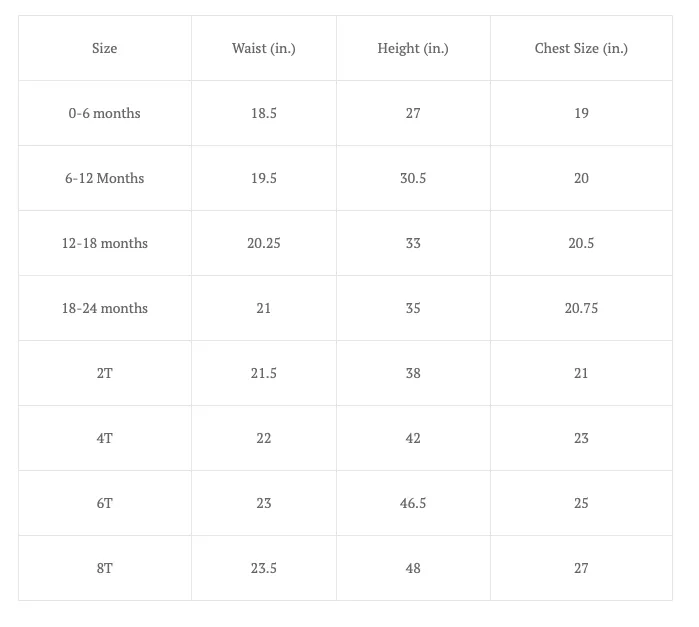Screen dimensions: 699x627
Task: Select the Waist (in.) header cell
Action: [263, 48]
